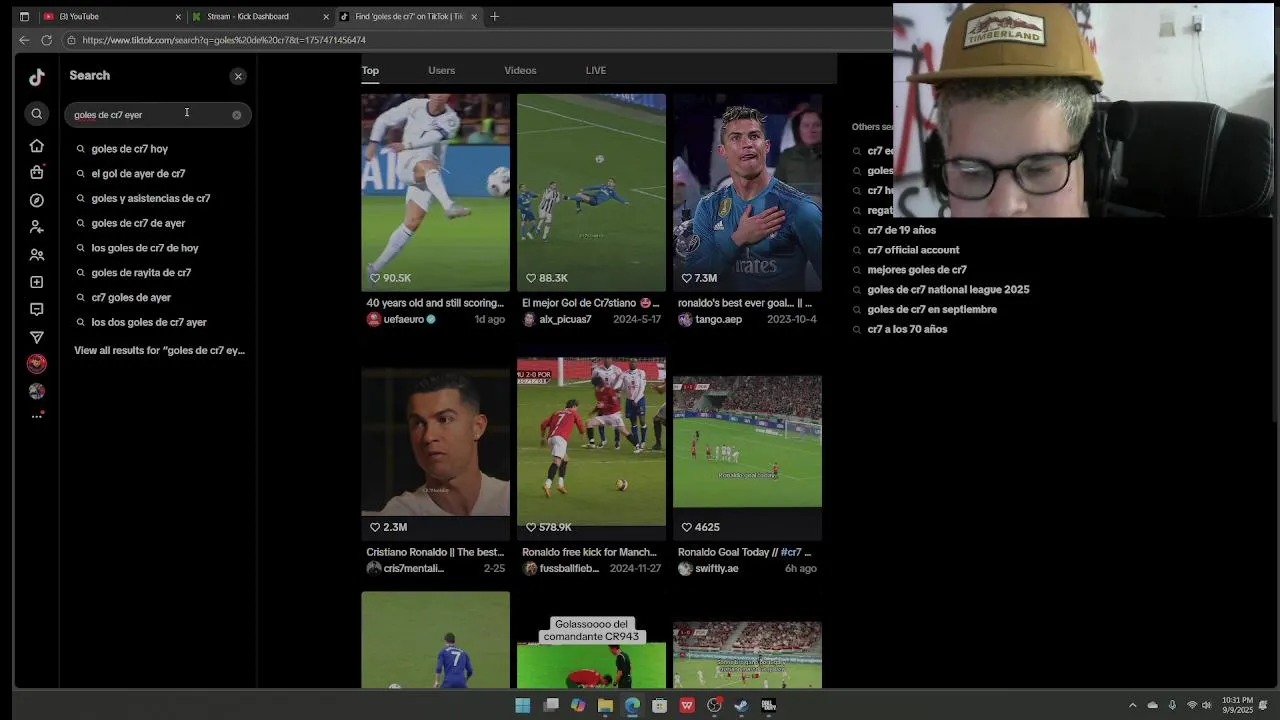Viewport: 1280px width, 720px height.
Task: Search 'cr7 de 19 años' from related searches
Action: coord(901,230)
